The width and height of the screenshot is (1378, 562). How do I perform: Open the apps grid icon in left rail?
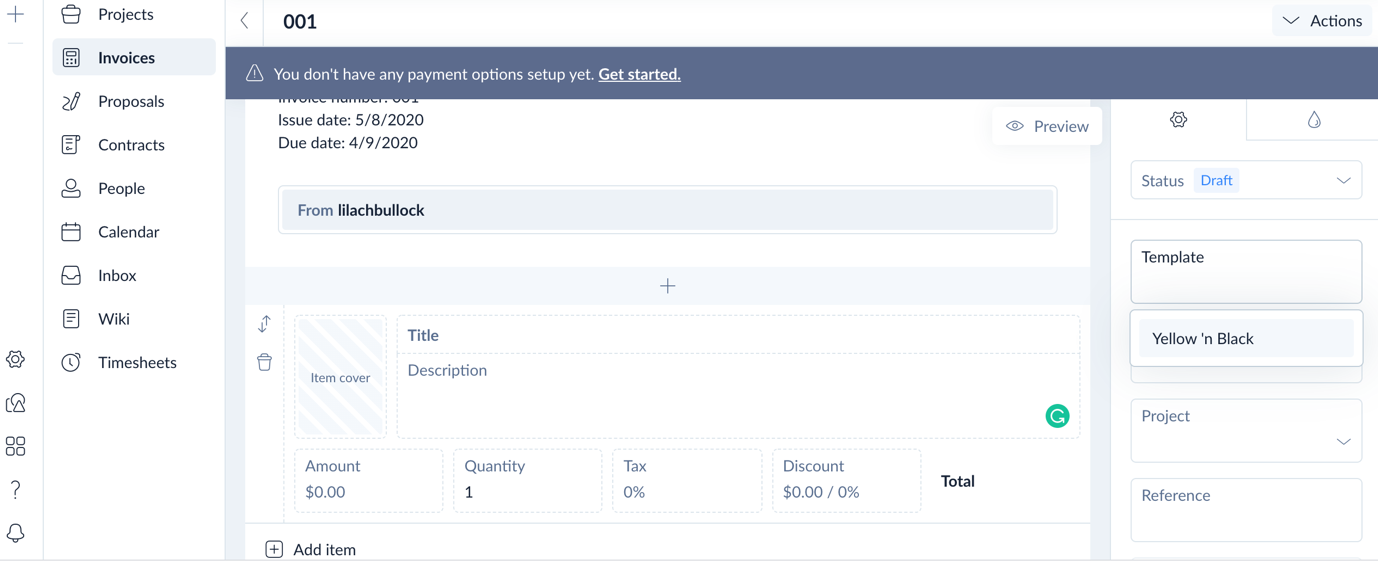tap(16, 446)
